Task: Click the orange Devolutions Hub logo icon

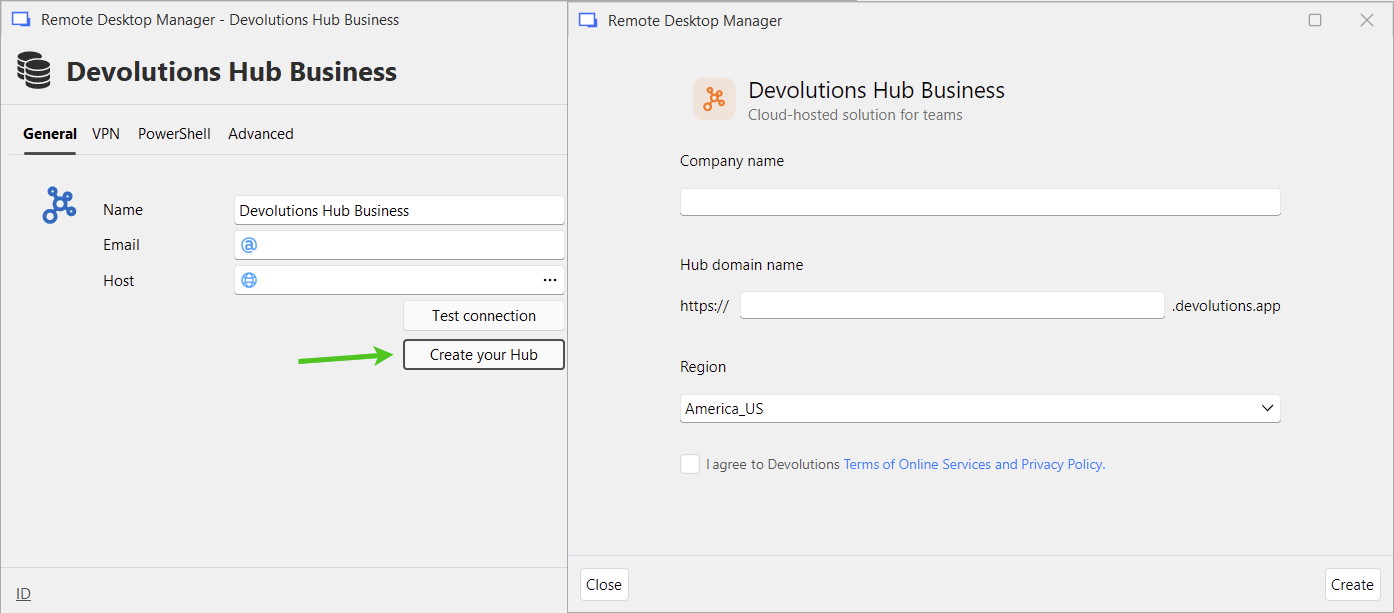Action: (714, 99)
